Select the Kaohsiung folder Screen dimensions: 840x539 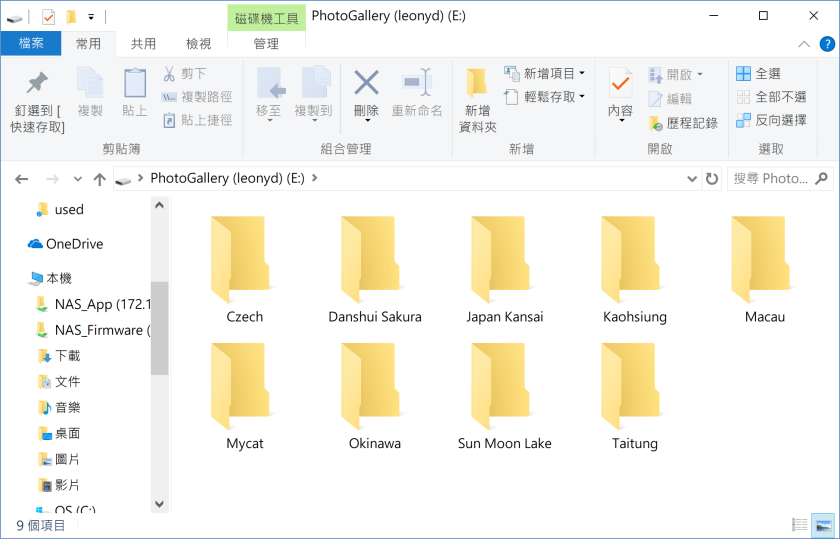(x=635, y=271)
